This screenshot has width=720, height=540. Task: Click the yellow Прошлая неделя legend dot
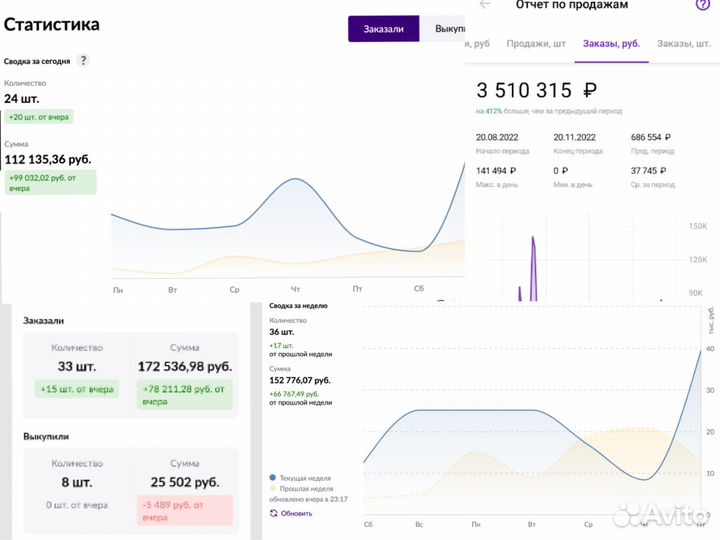pyautogui.click(x=273, y=489)
